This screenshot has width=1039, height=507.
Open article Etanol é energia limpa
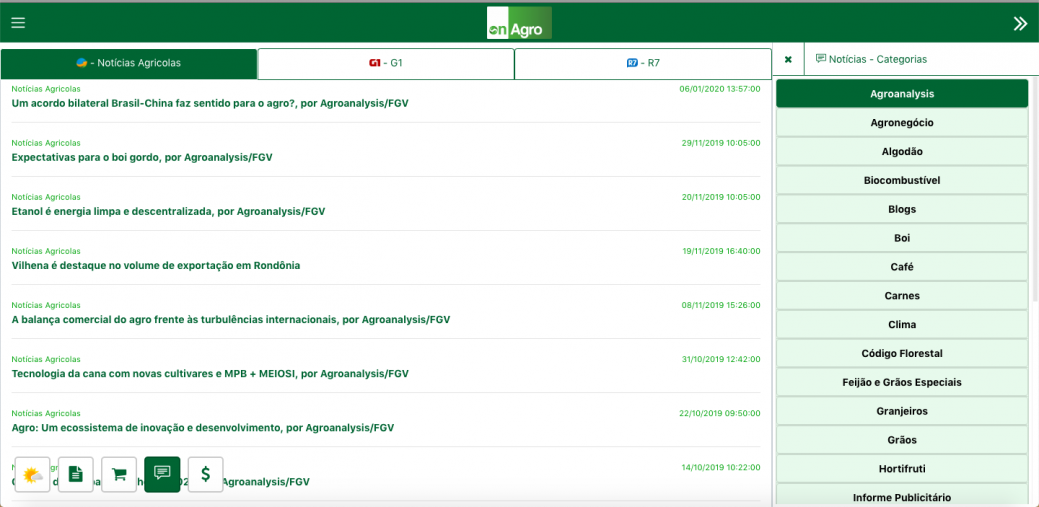point(168,211)
